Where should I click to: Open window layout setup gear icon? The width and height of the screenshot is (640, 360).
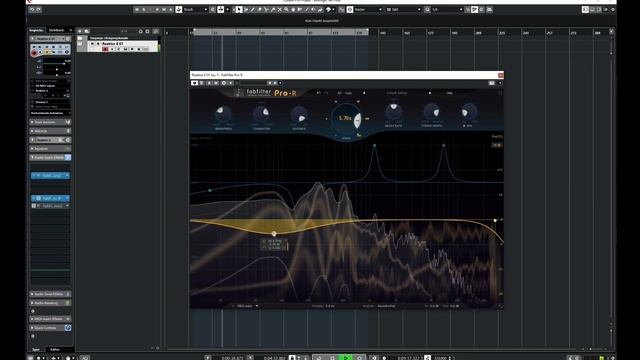(x=613, y=9)
